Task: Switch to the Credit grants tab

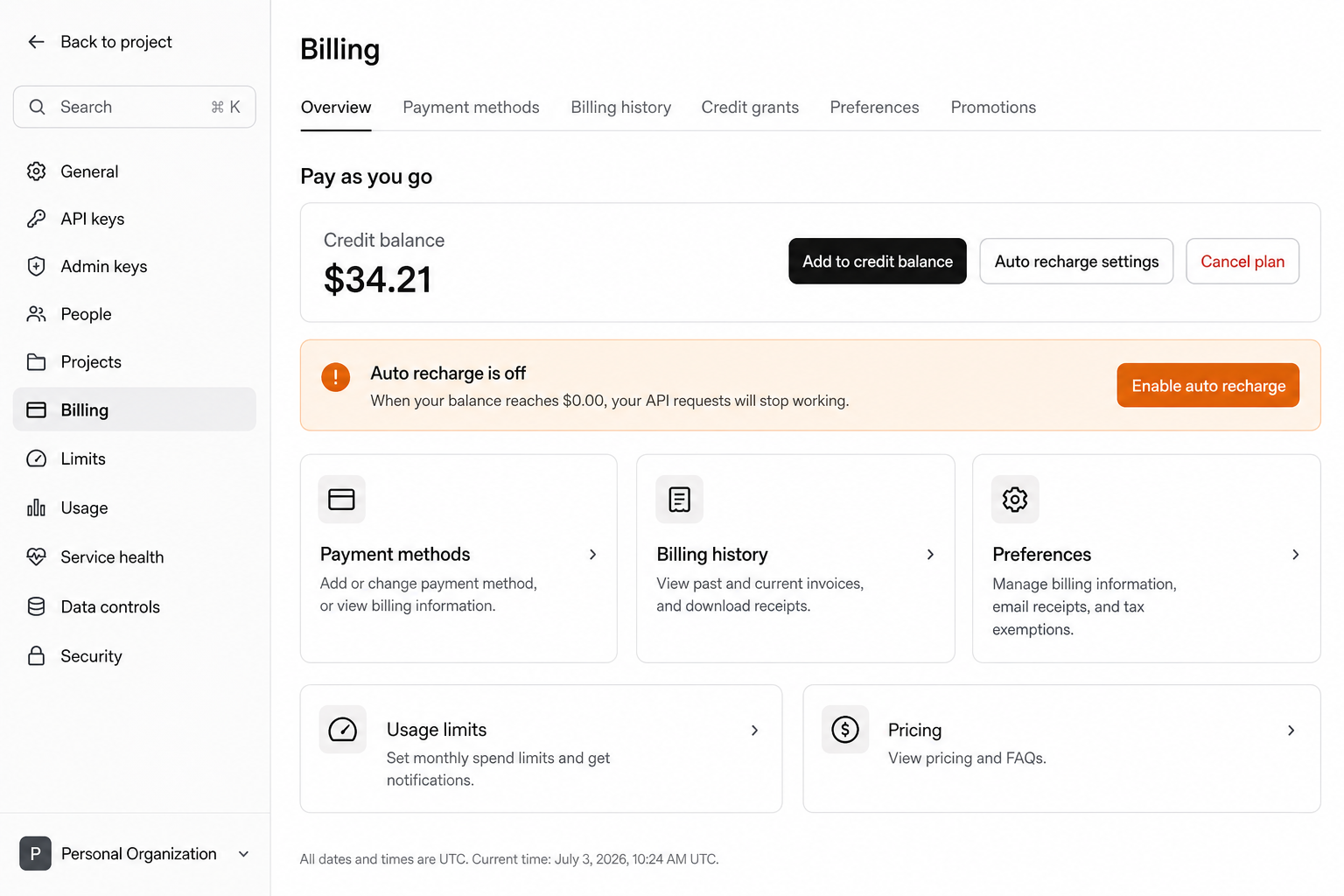Action: click(750, 108)
